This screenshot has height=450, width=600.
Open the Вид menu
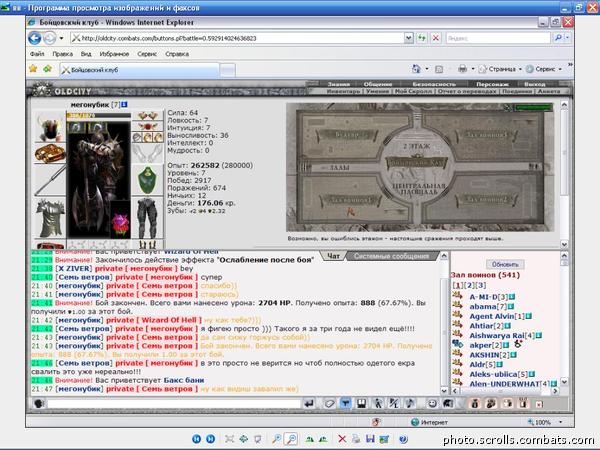pyautogui.click(x=86, y=54)
